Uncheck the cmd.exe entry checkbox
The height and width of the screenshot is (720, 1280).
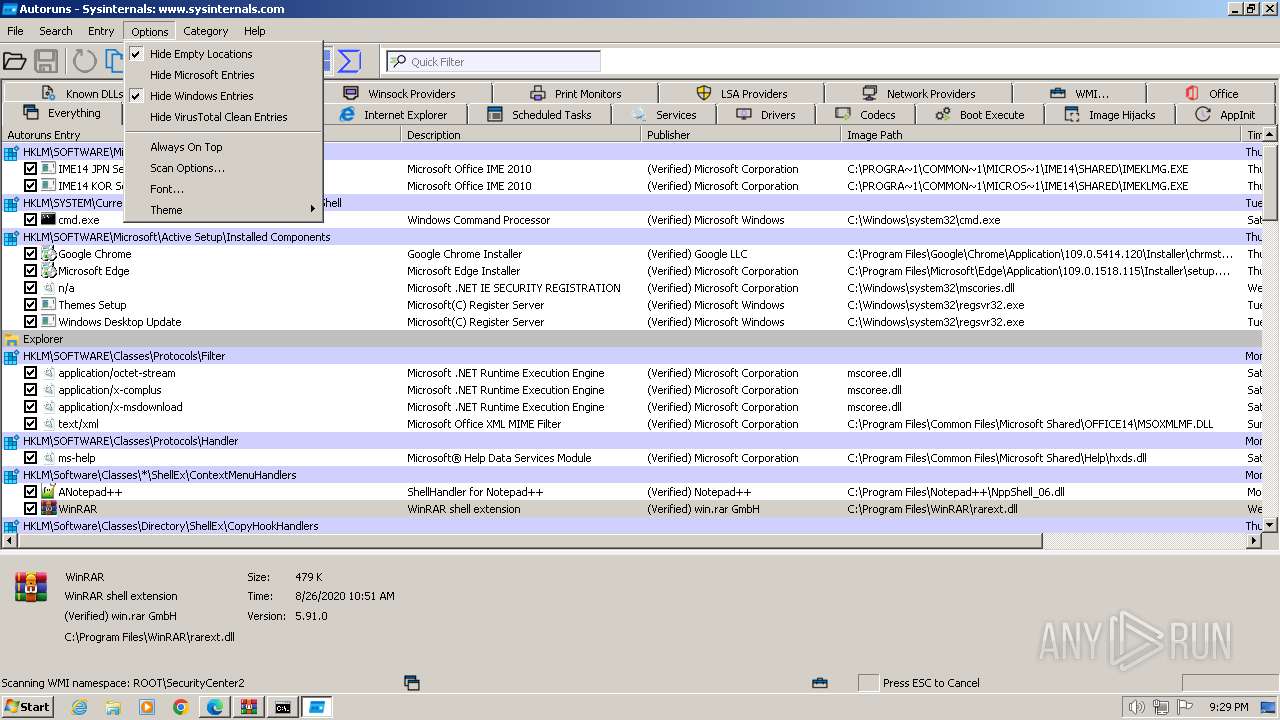[x=30, y=220]
